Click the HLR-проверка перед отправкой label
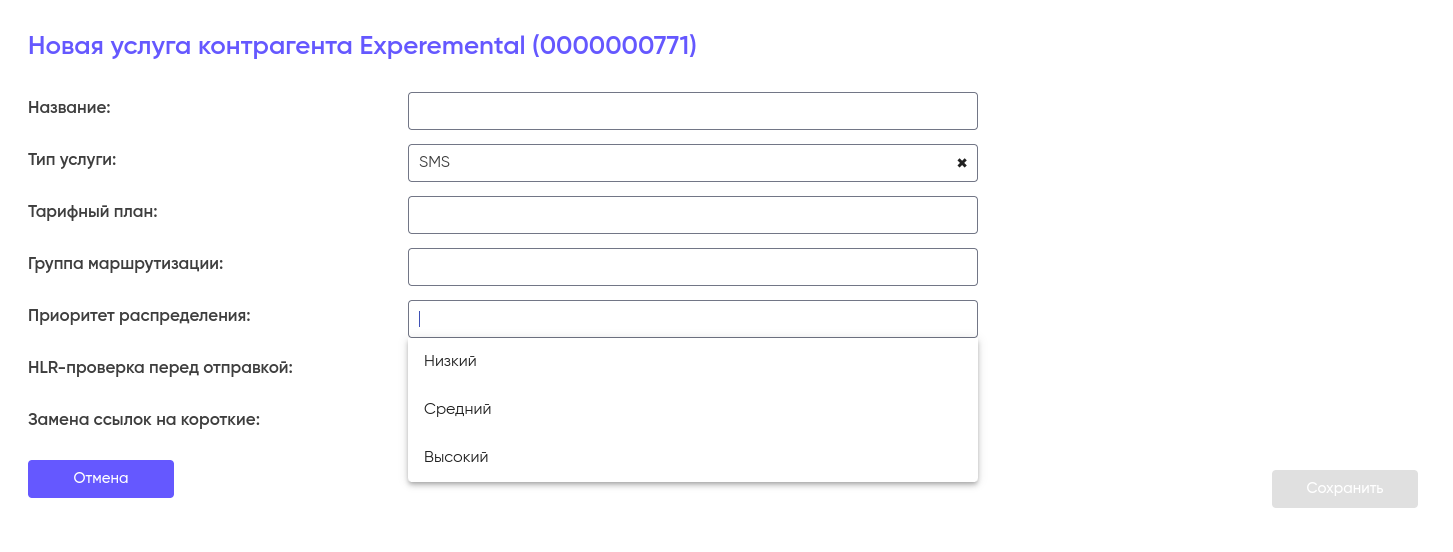The width and height of the screenshot is (1453, 552). pos(160,368)
